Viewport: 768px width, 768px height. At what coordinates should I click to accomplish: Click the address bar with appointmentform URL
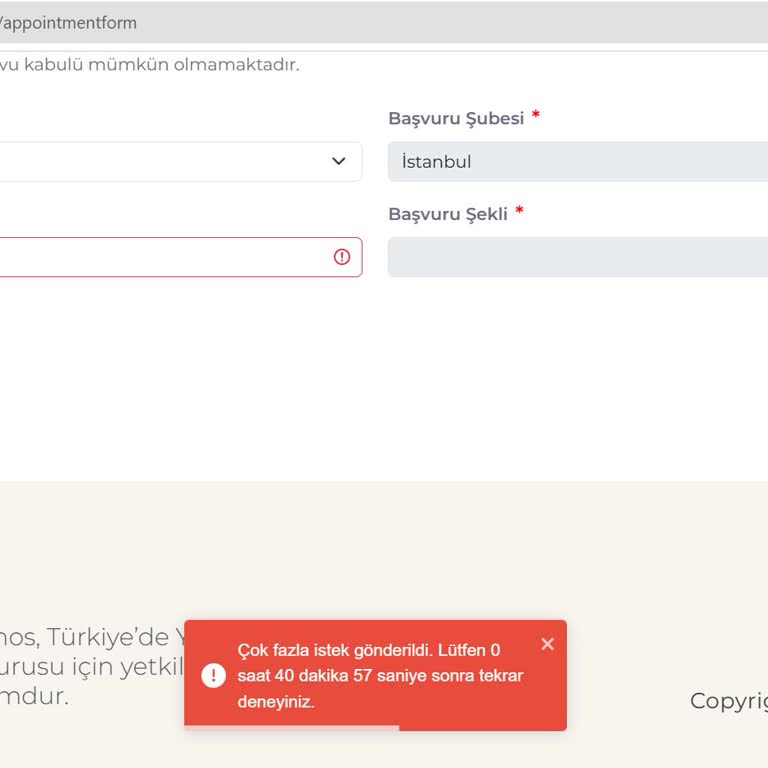coord(384,23)
